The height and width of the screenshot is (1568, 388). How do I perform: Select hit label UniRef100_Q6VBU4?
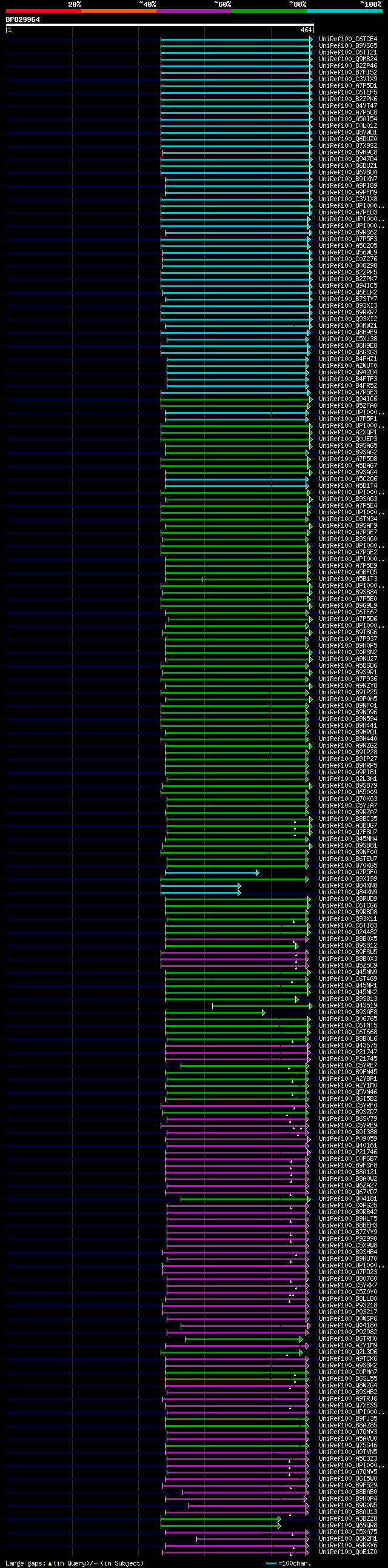[x=348, y=172]
